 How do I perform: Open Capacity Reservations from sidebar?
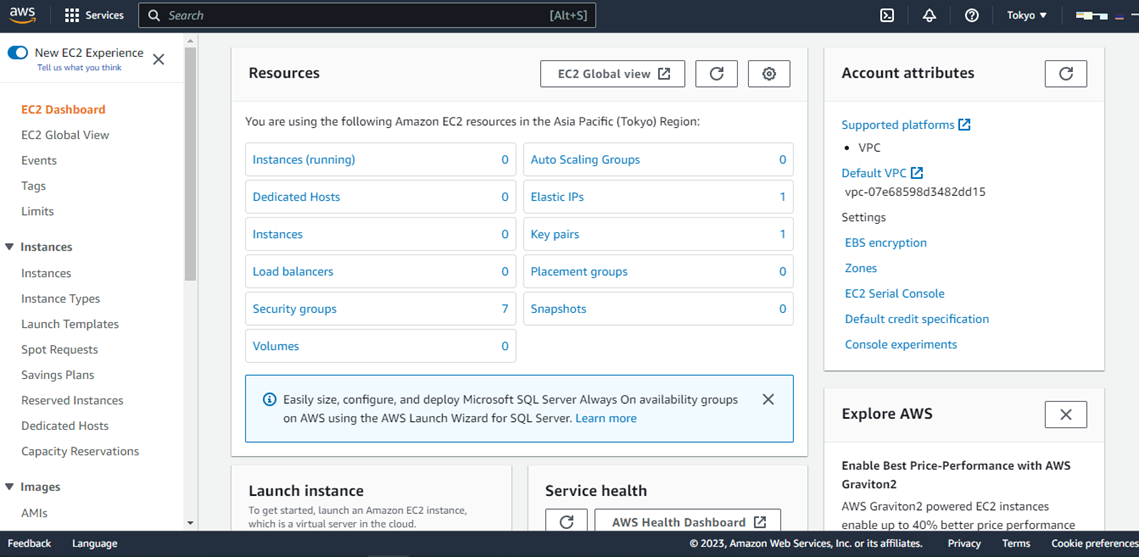tap(80, 451)
